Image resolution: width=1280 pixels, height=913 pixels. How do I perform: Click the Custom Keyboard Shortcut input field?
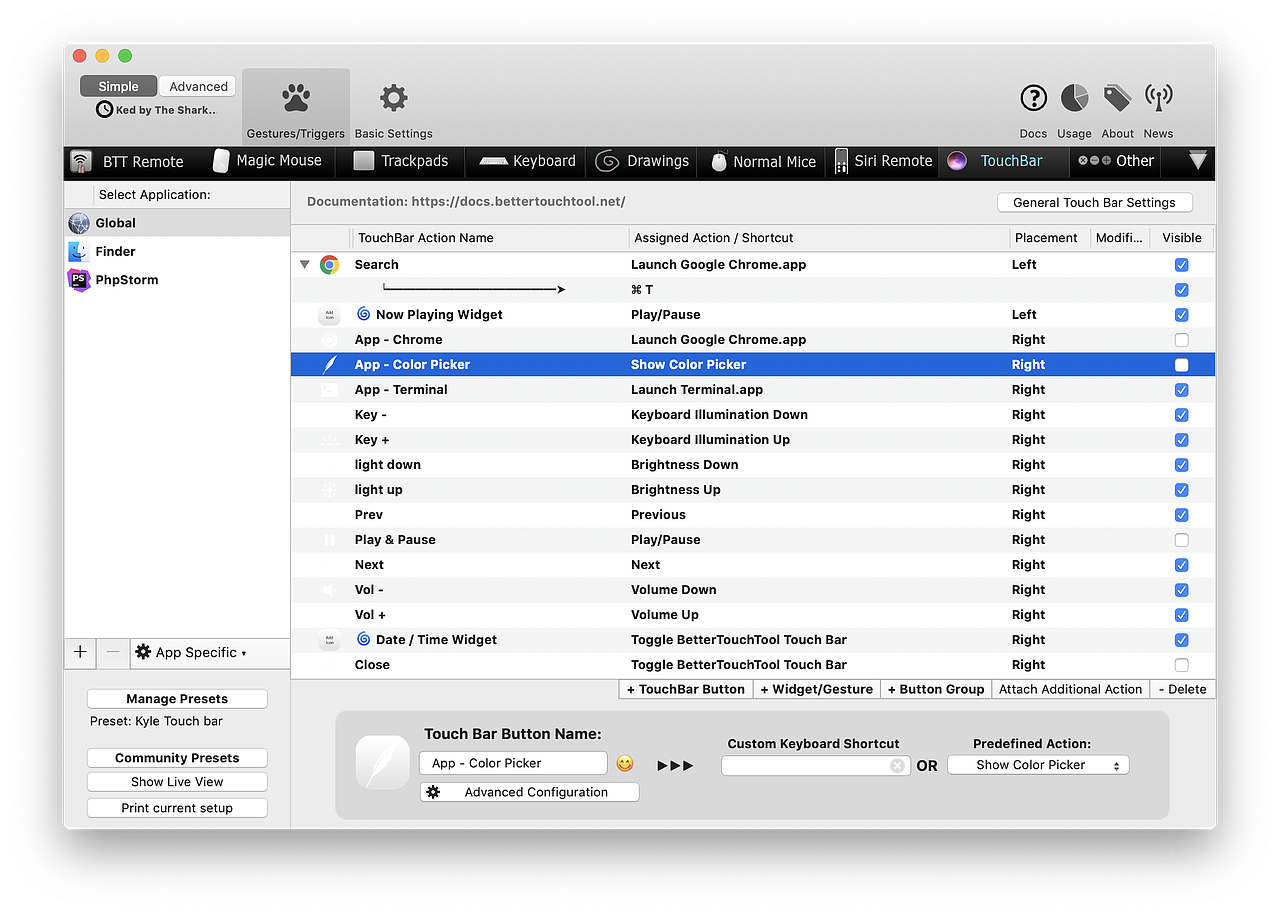tap(815, 766)
